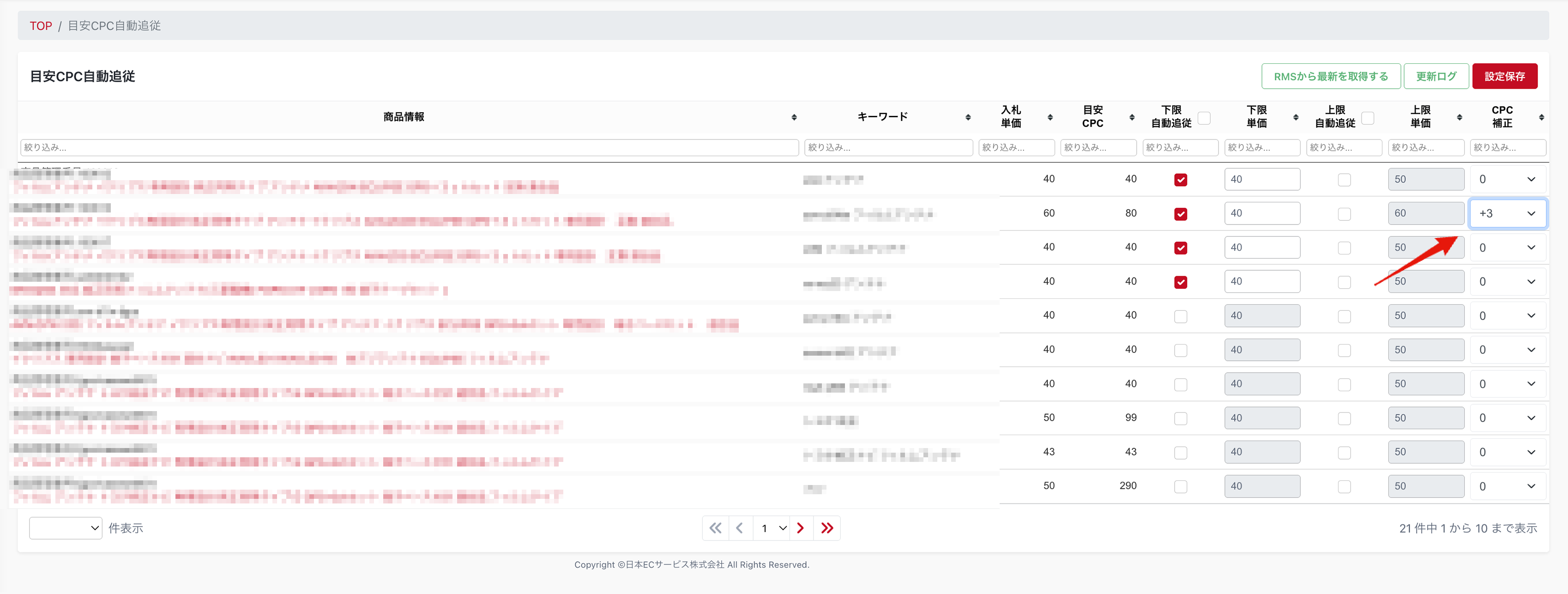This screenshot has height=594, width=1568.
Task: Go to previous page using the left arrow
Action: tap(740, 528)
